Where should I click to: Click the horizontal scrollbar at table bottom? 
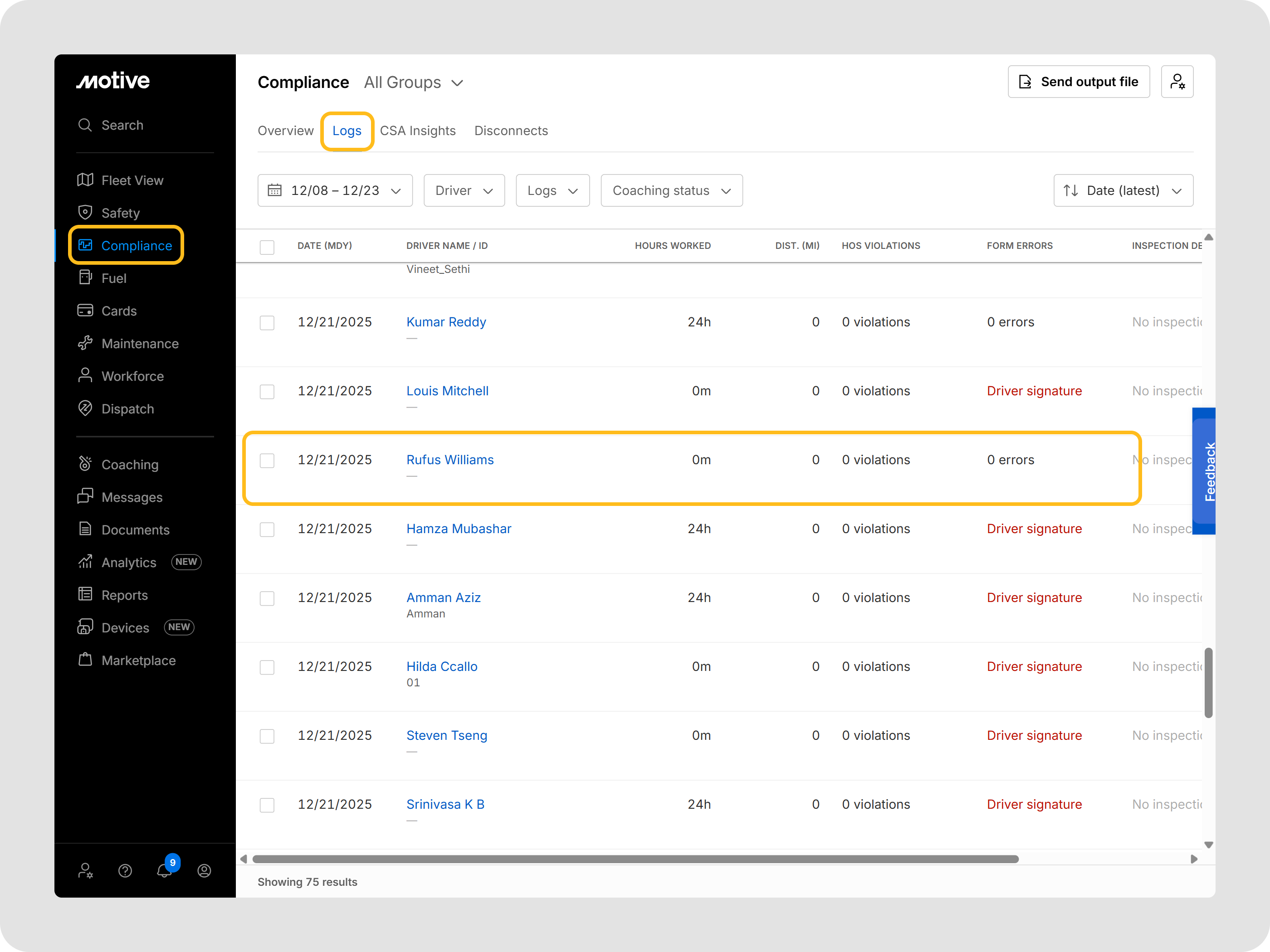pos(635,859)
